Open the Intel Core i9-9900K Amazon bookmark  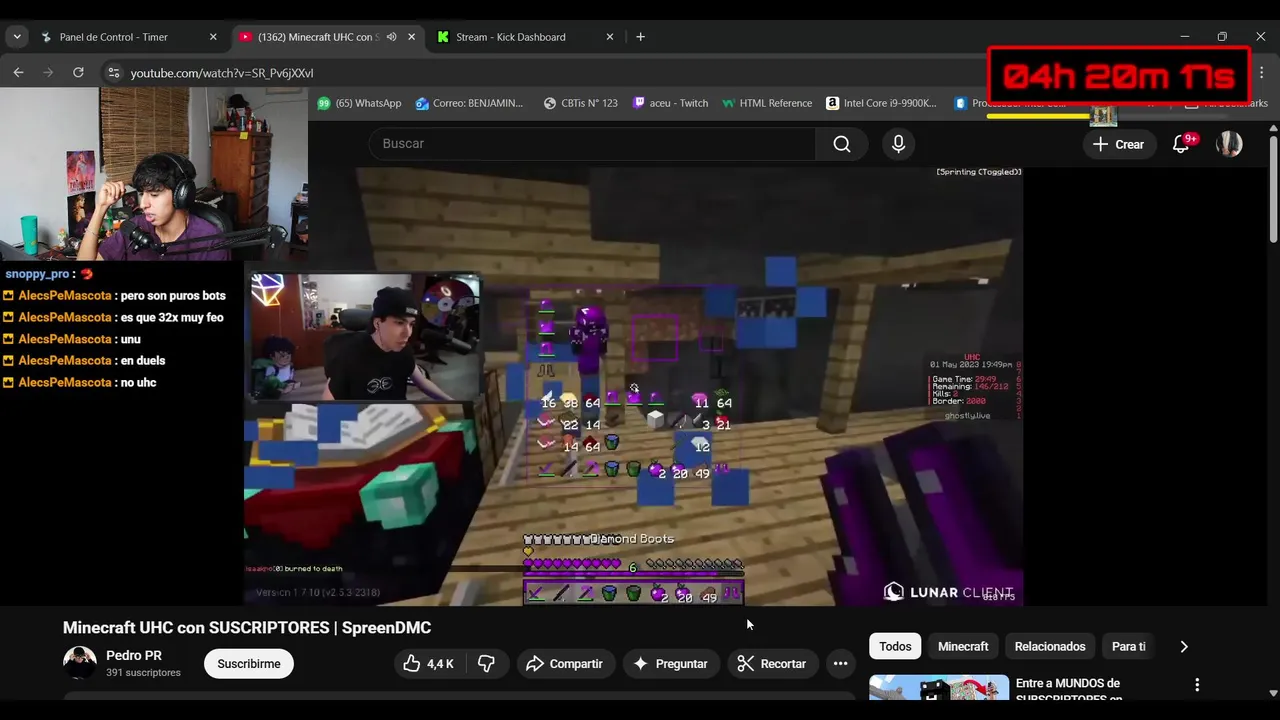click(881, 103)
